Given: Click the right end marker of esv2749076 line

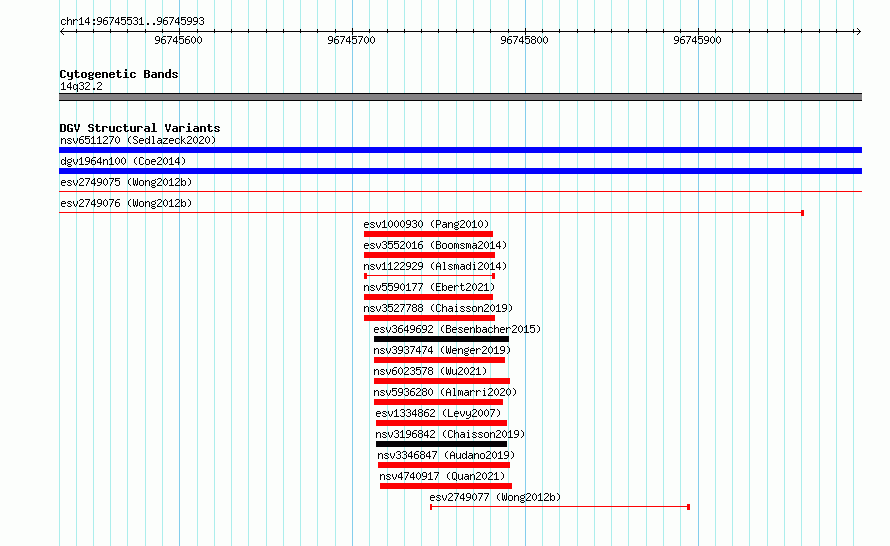Looking at the screenshot, I should [x=803, y=213].
